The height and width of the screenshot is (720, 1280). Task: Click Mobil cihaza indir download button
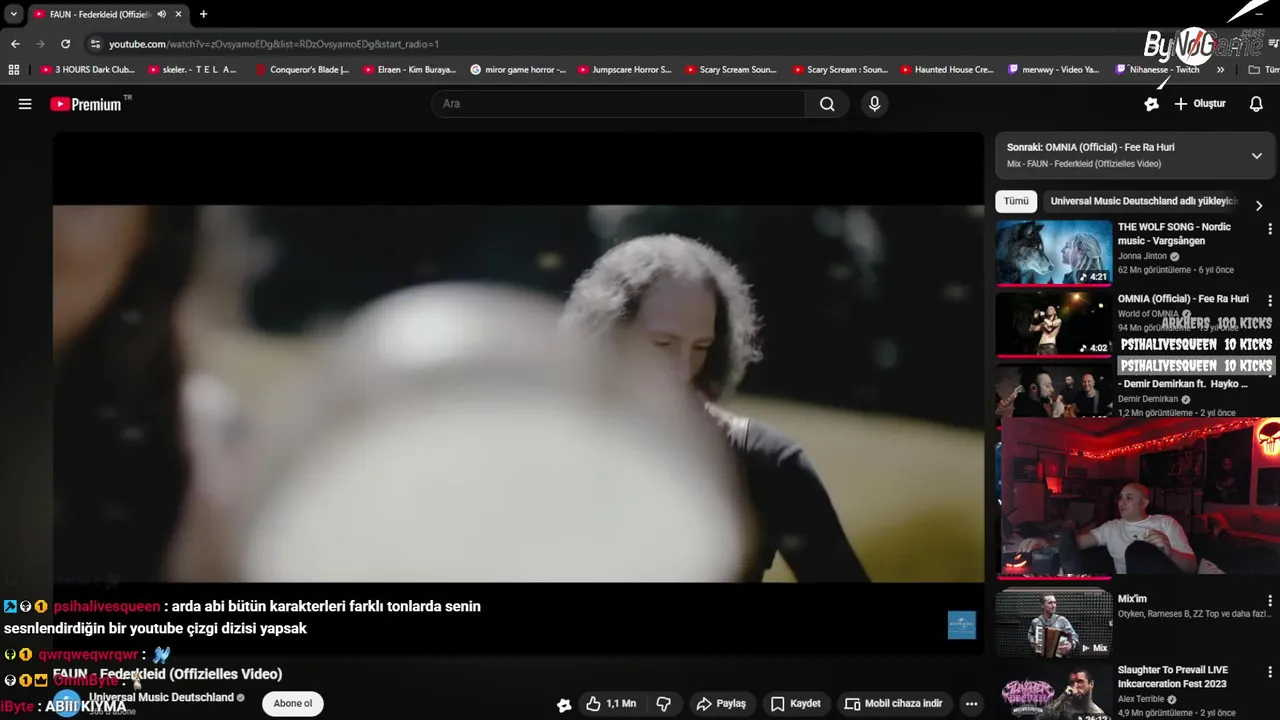coord(894,704)
